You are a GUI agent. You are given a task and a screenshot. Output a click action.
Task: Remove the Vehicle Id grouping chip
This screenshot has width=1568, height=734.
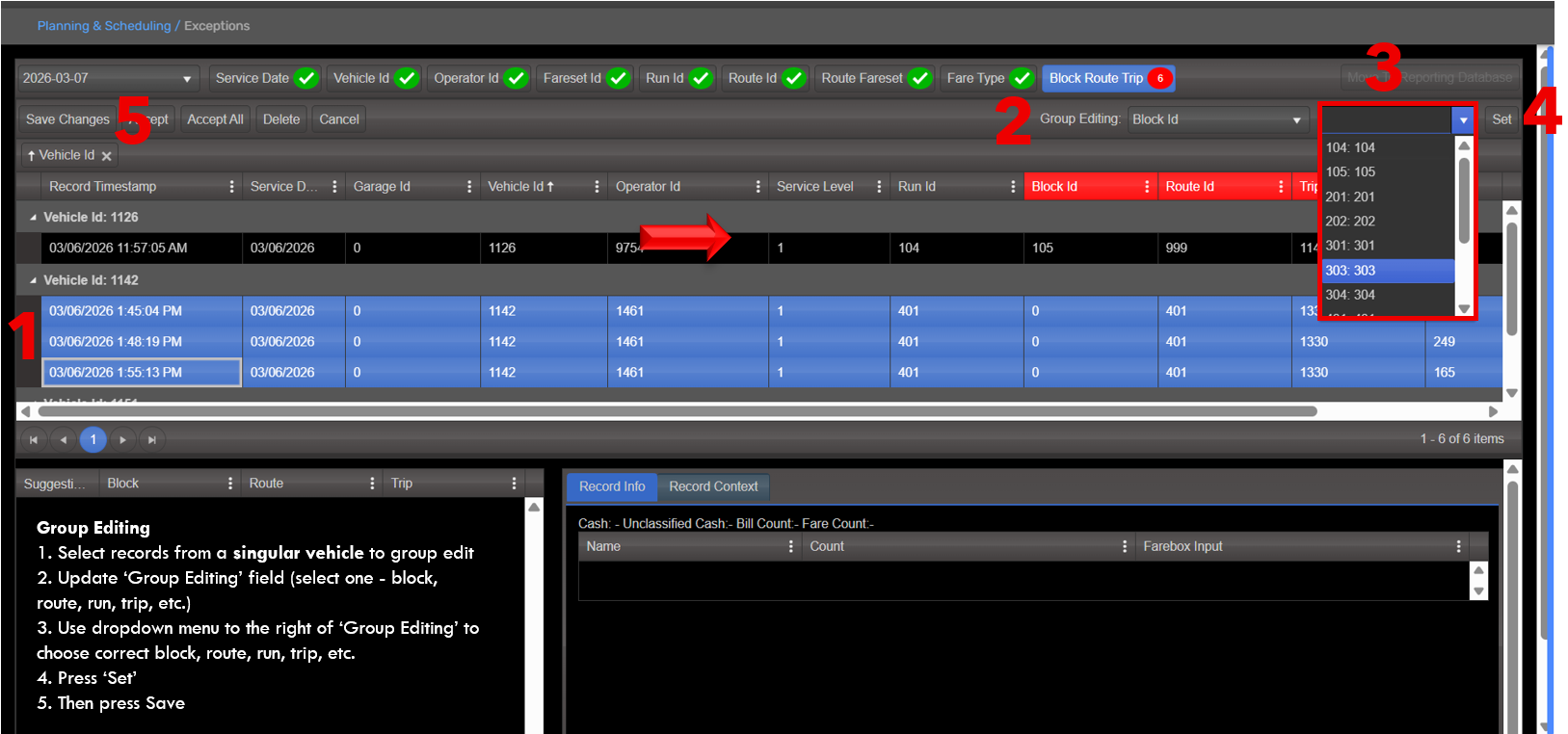pos(107,156)
